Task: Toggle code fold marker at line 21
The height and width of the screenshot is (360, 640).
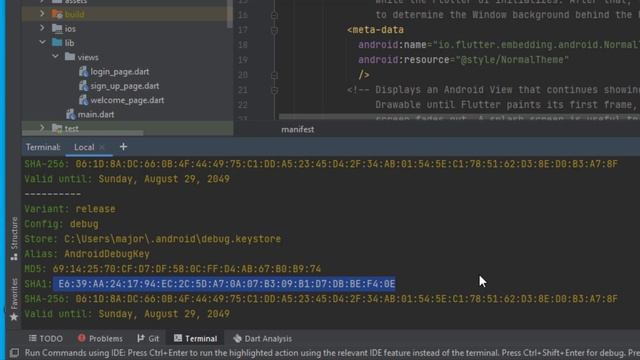Action: coord(274,90)
